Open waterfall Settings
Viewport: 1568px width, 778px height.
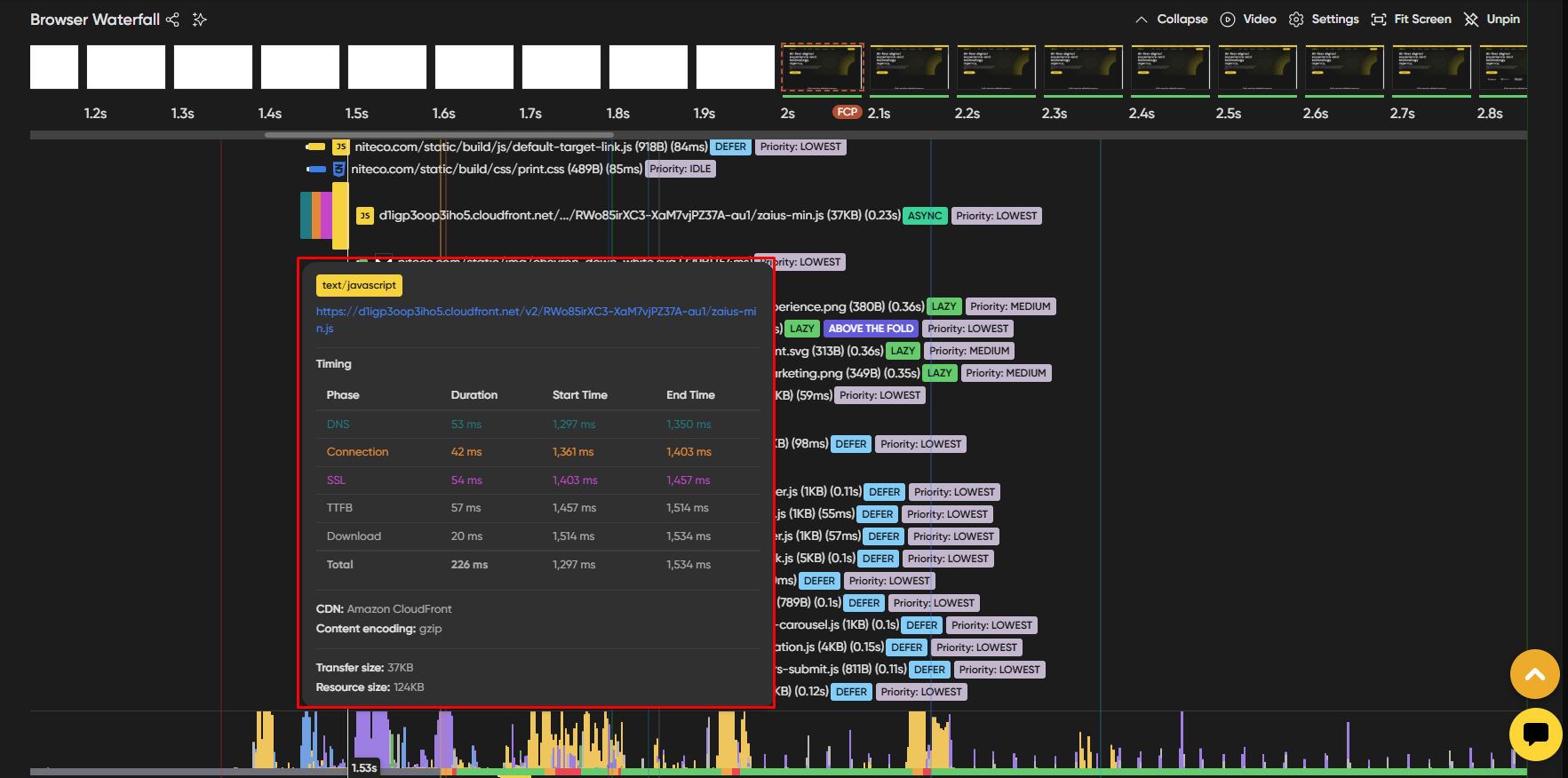tap(1324, 20)
